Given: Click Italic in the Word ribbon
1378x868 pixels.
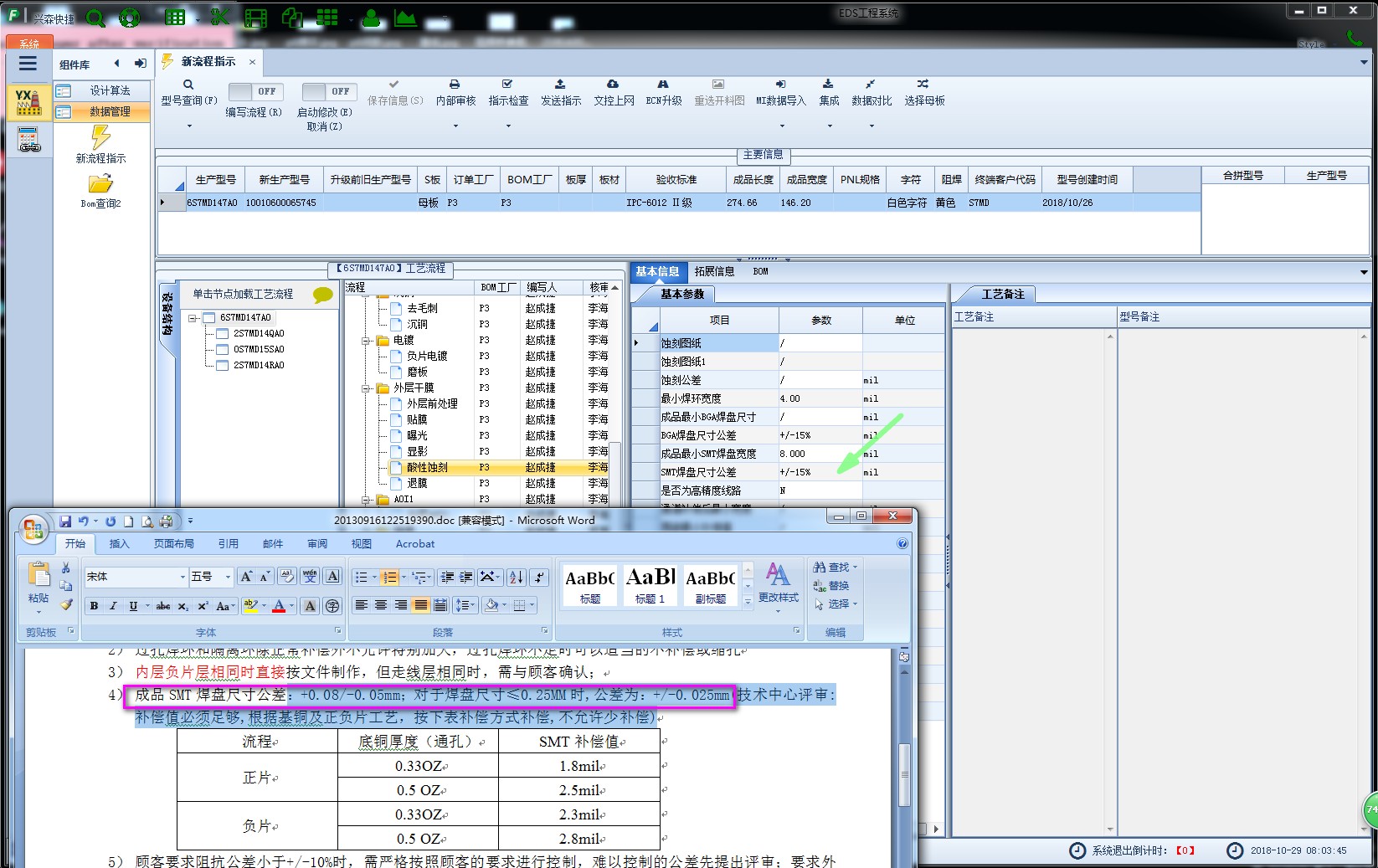Looking at the screenshot, I should point(113,606).
